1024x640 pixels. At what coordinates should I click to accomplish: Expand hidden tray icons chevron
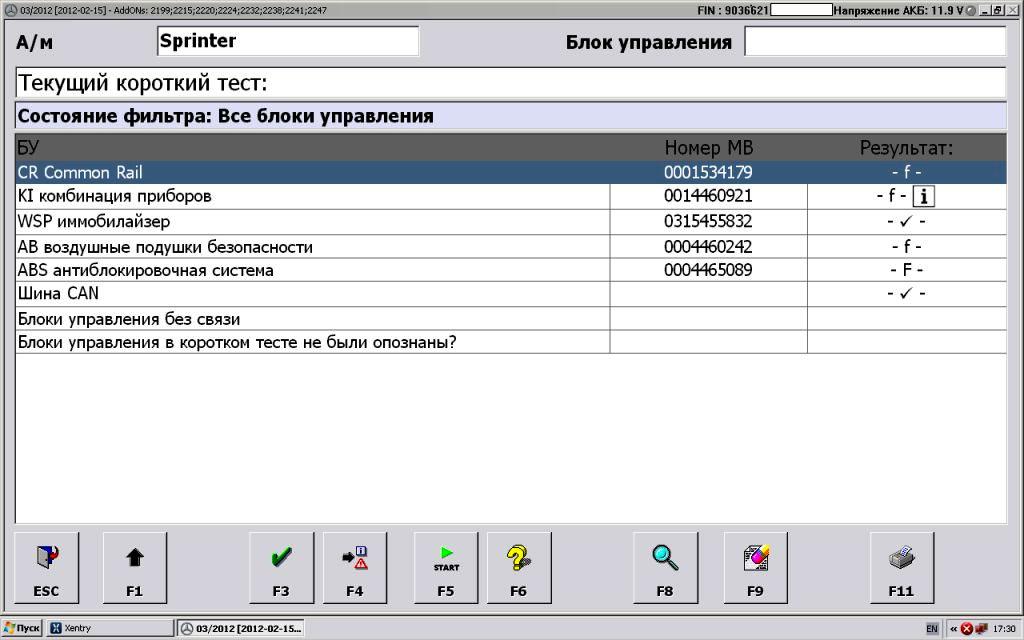[953, 629]
